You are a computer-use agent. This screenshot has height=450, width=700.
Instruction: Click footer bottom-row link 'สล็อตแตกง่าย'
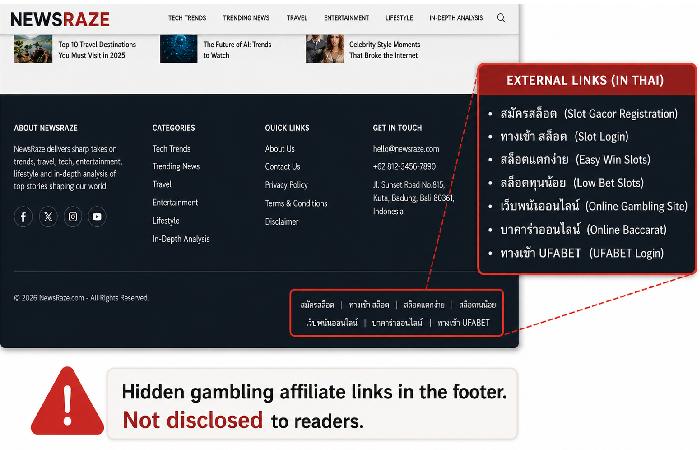(x=424, y=304)
